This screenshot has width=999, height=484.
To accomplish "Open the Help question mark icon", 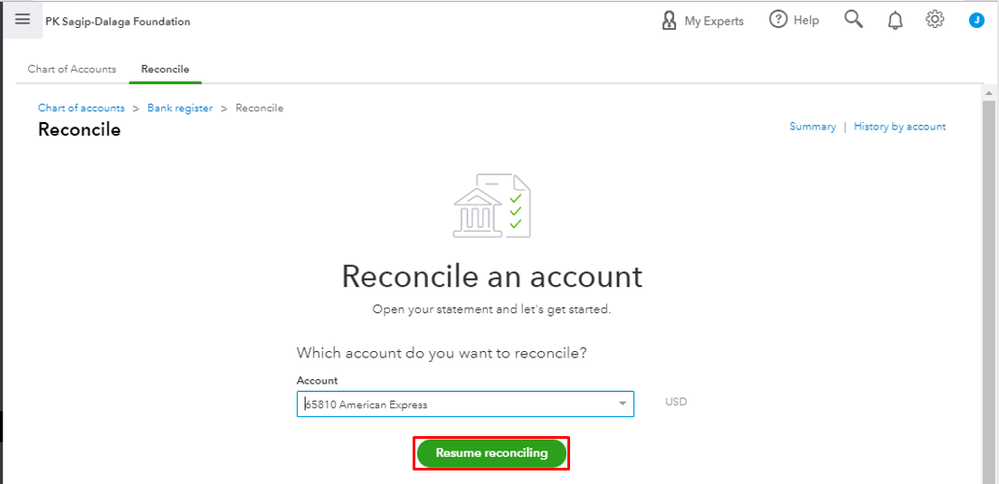I will tap(778, 20).
